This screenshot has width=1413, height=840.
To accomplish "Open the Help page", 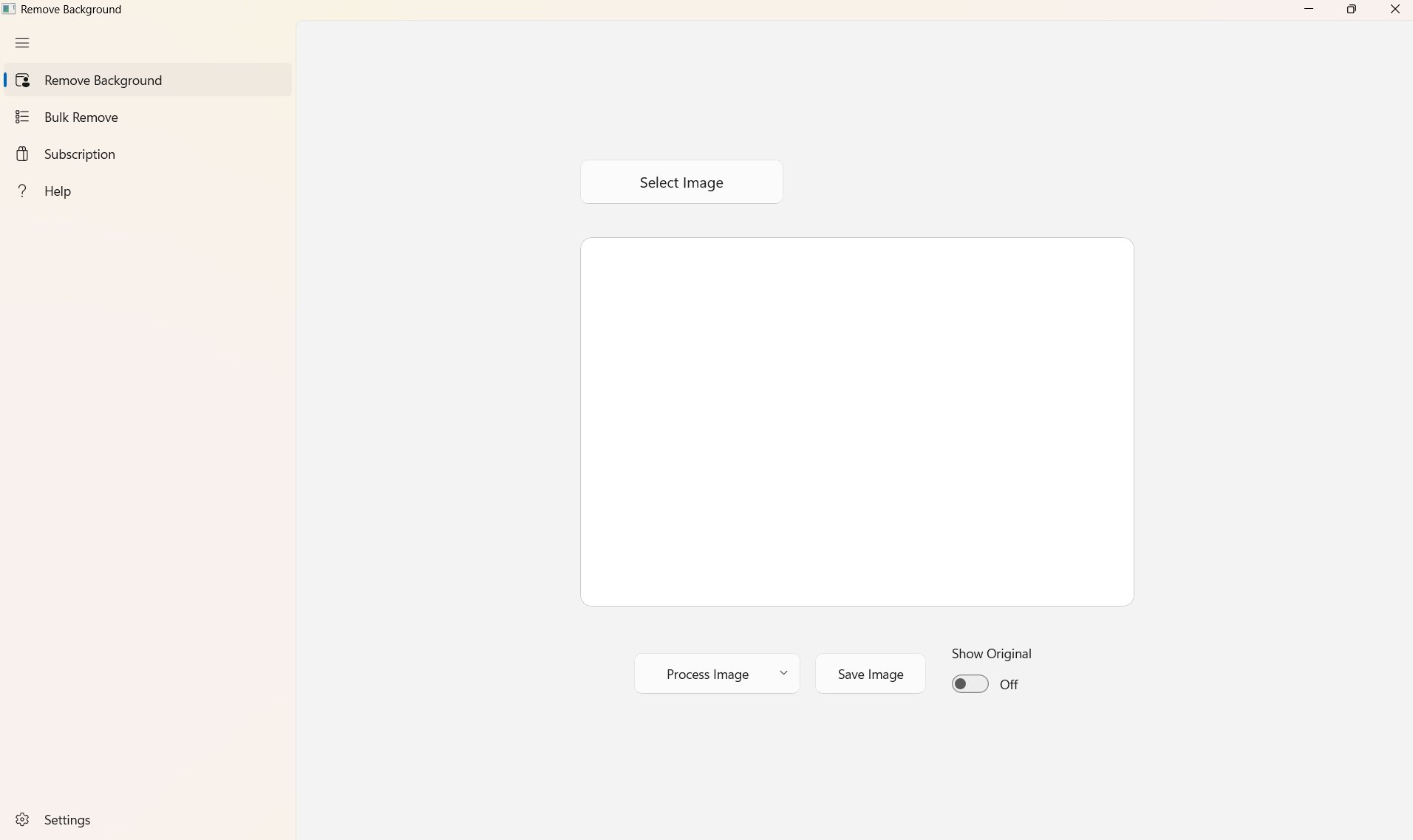I will coord(148,191).
